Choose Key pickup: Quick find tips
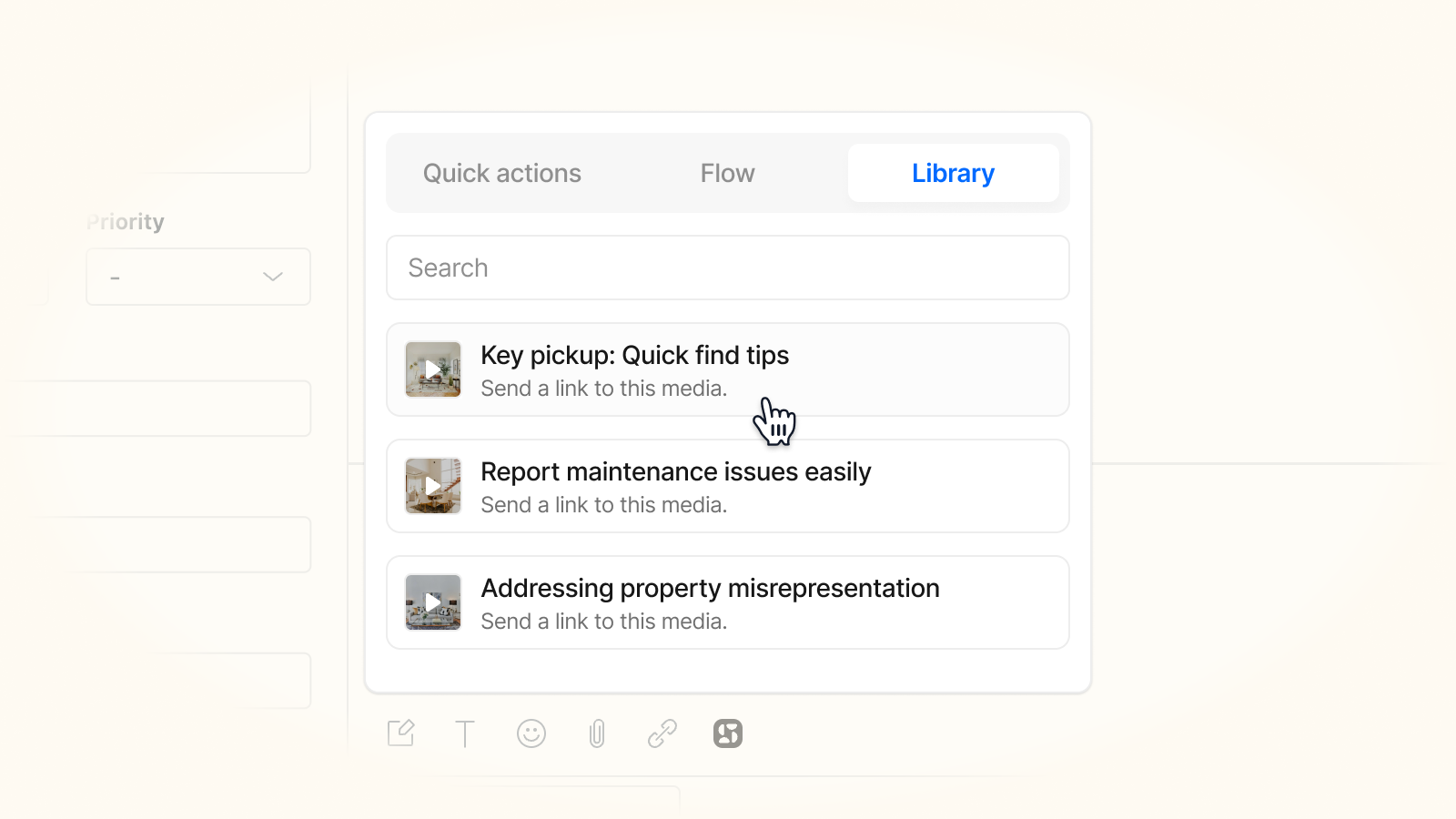Screen dimensions: 1456x819 coord(728,369)
